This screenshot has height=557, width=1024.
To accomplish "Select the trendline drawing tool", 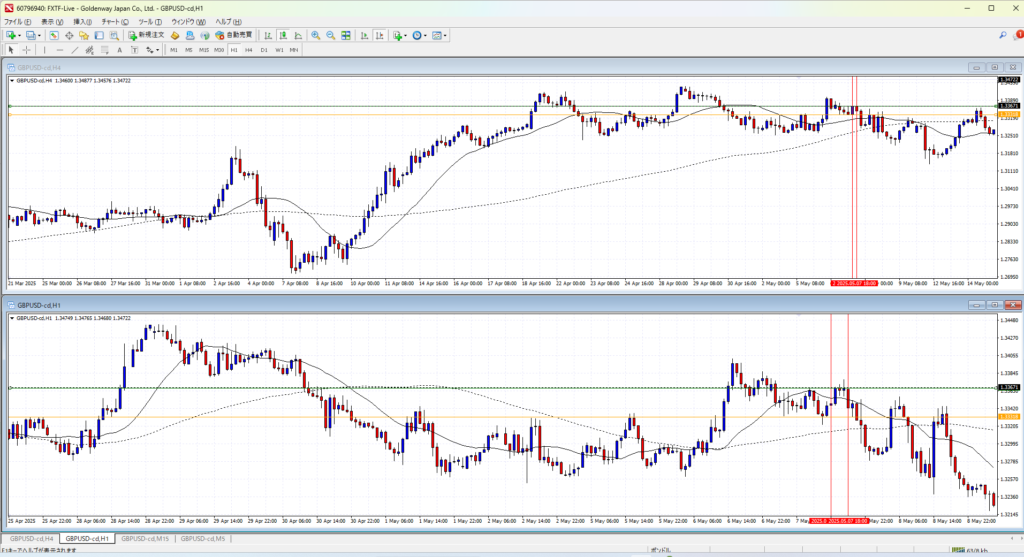I will coord(77,49).
